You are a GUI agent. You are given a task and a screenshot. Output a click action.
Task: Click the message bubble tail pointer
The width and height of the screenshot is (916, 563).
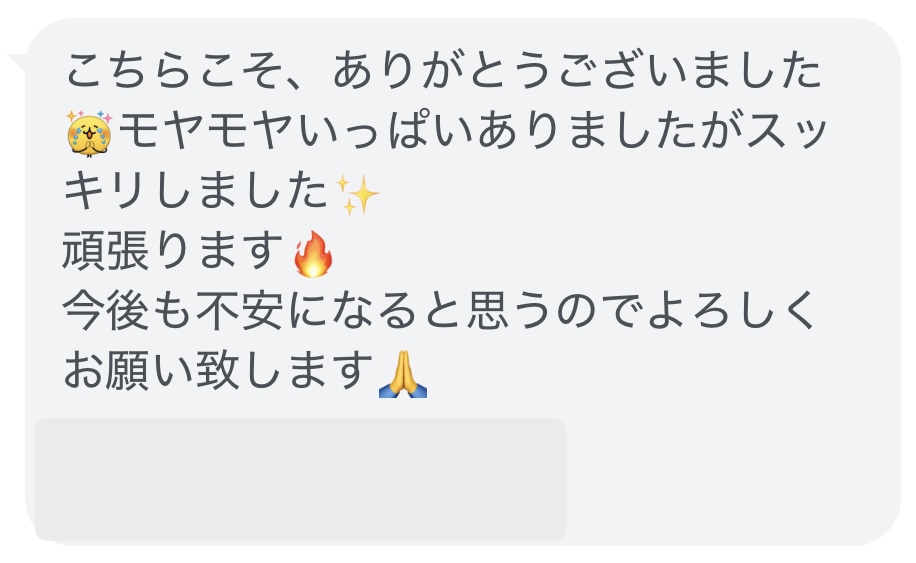18,62
